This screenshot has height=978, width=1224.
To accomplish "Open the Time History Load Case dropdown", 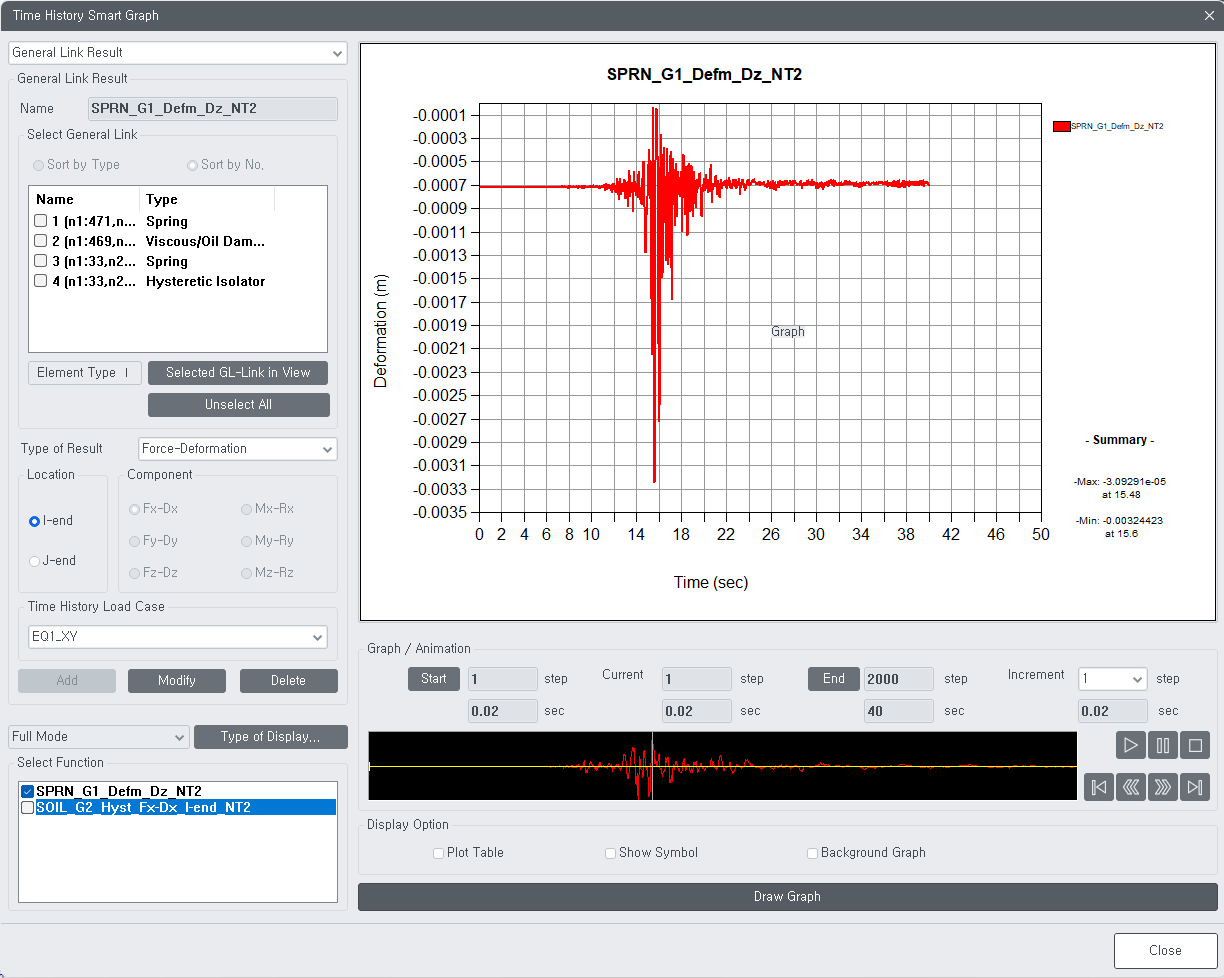I will pyautogui.click(x=319, y=637).
